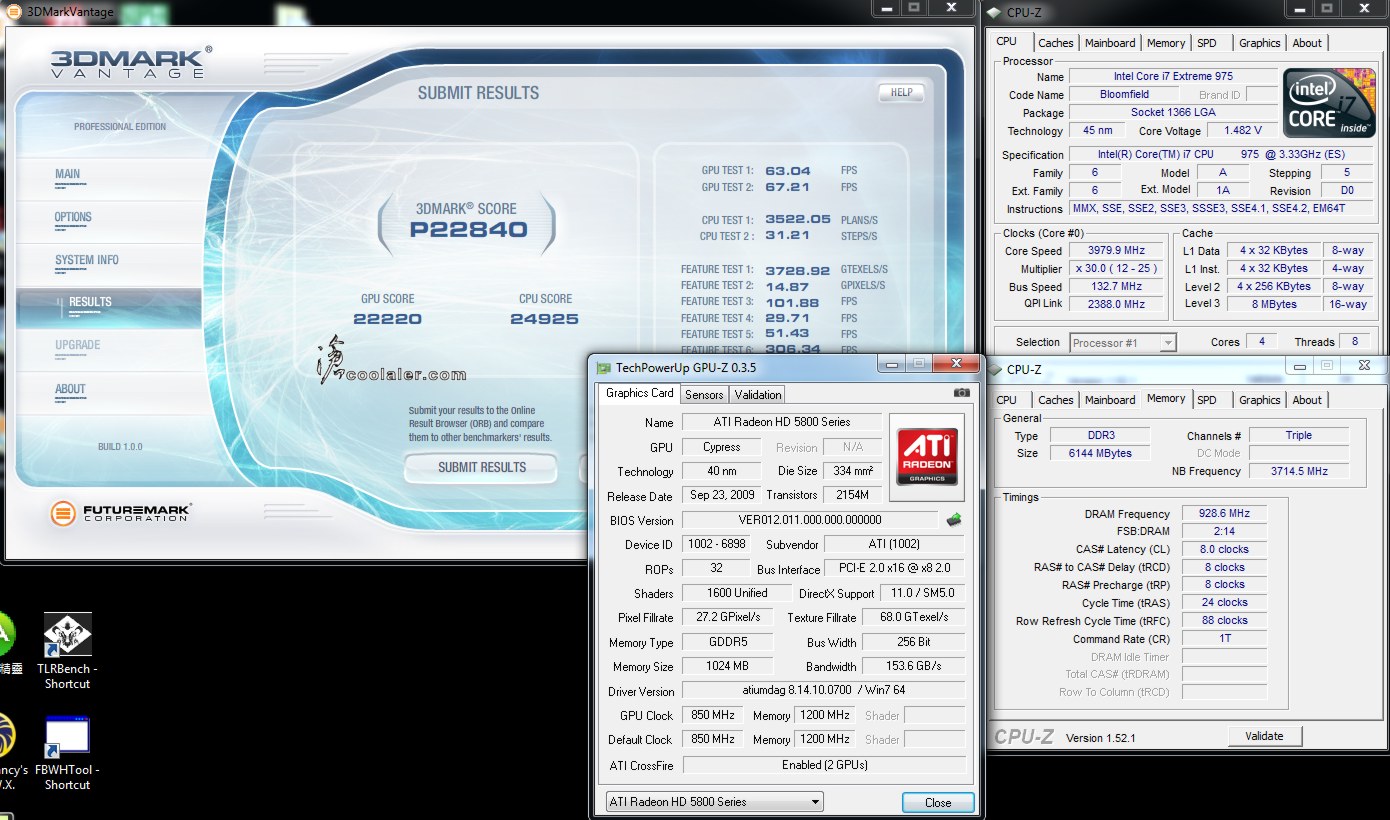
Task: Click the GPU-Z Name field showing ATI Radeon HD 5800 Series
Action: pos(782,422)
